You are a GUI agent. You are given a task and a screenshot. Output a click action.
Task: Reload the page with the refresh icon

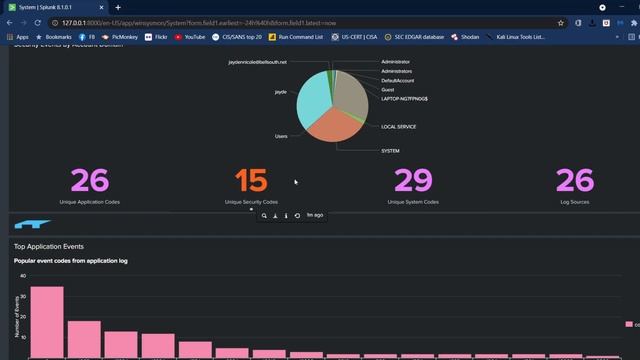click(x=38, y=23)
